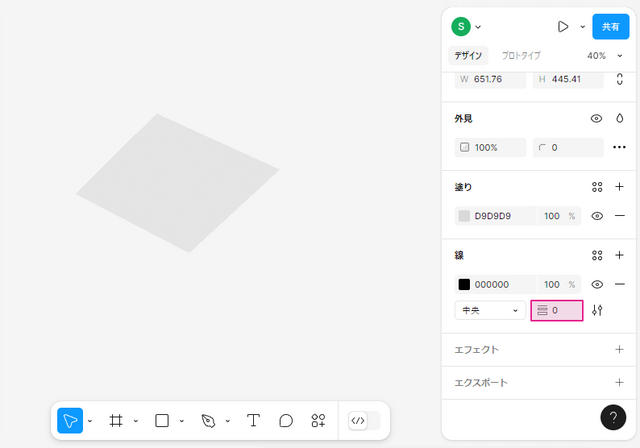Click the stroke weight field
Screen dimensions: 640x448
pyautogui.click(x=557, y=310)
